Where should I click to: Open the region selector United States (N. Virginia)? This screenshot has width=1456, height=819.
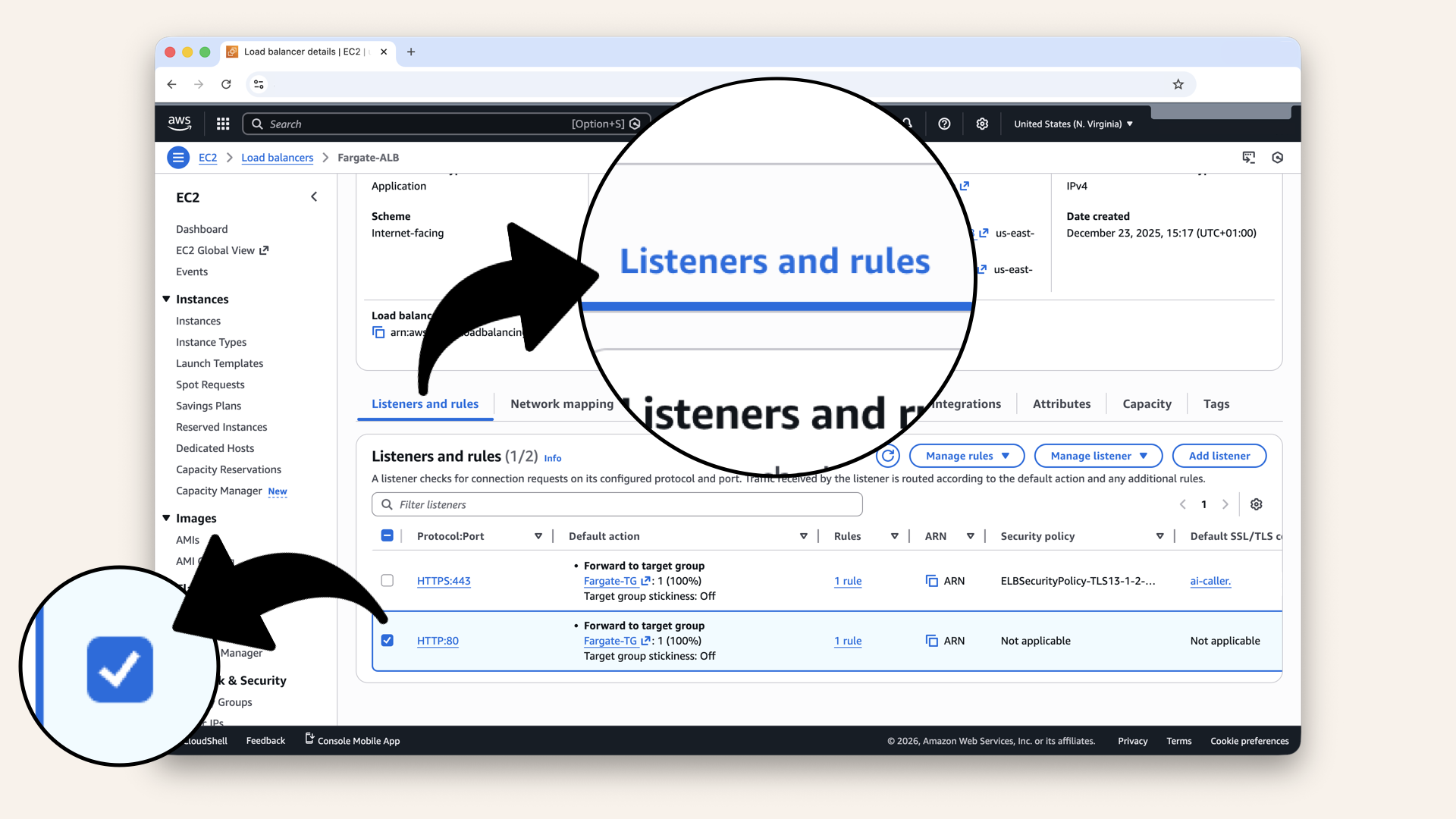pyautogui.click(x=1072, y=123)
